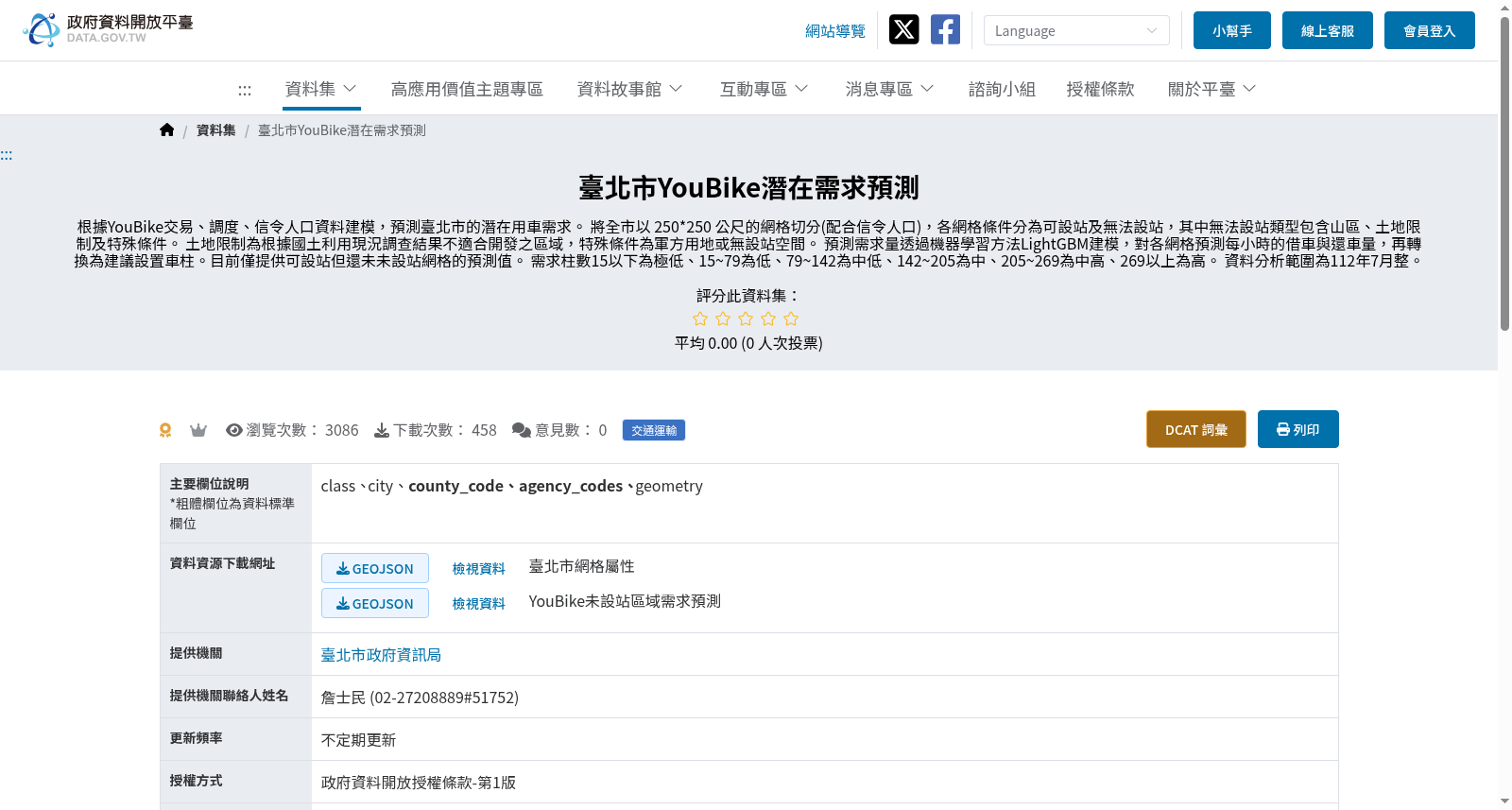Rate dataset with the first star
Viewport: 1512px width, 810px height.
700,319
